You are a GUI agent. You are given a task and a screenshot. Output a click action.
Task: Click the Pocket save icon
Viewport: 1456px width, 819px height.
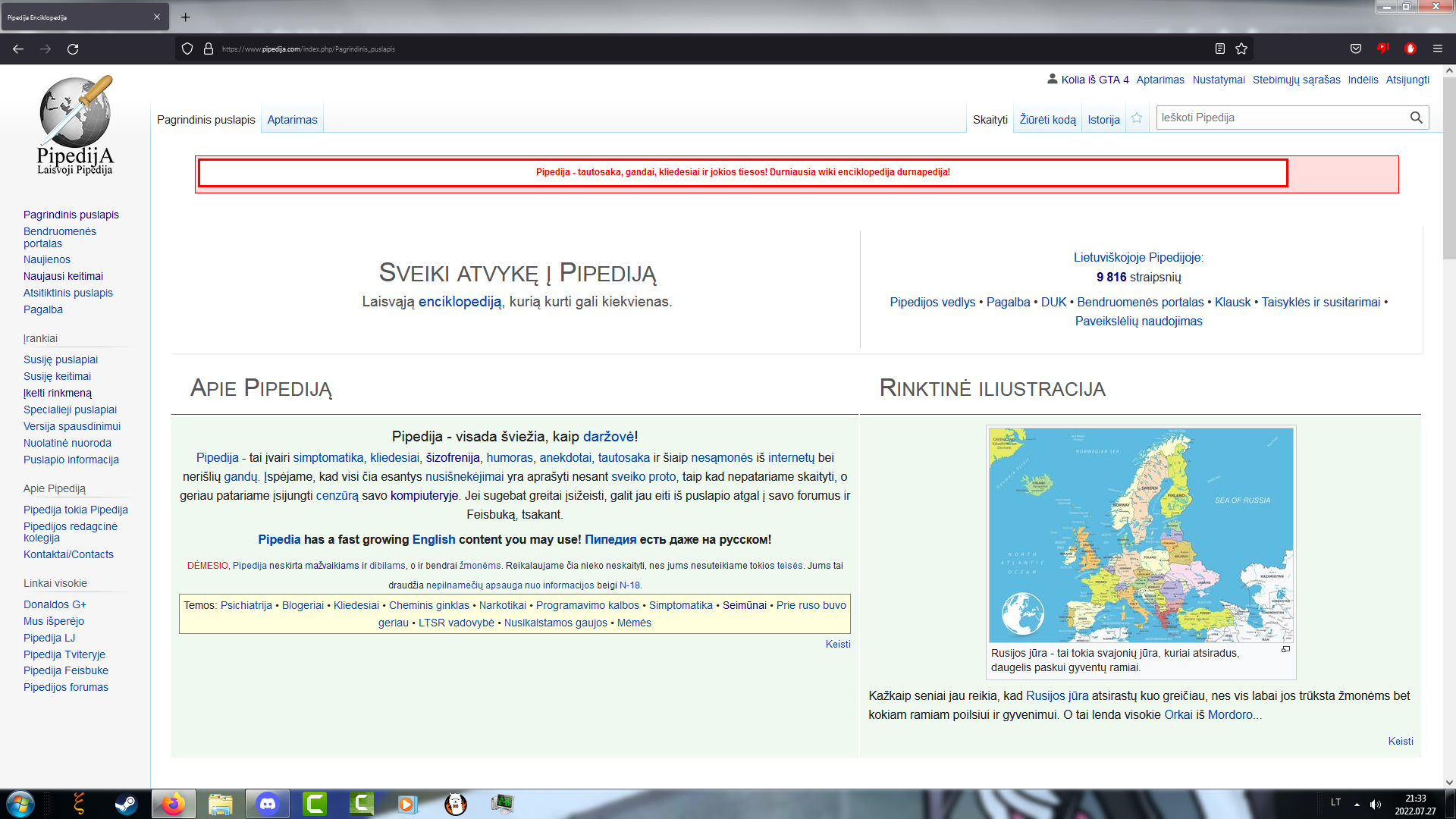click(1356, 49)
